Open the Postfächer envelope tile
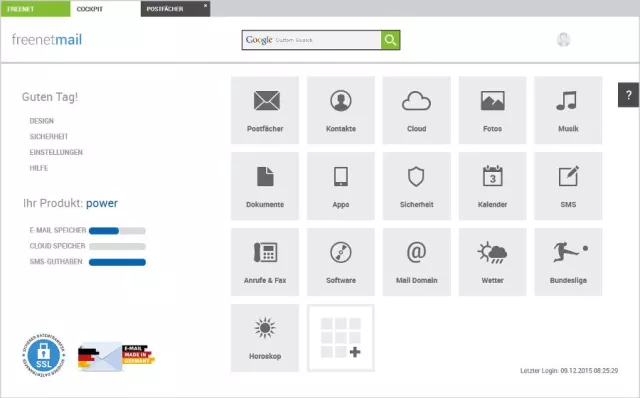This screenshot has height=398, width=640. pos(265,110)
